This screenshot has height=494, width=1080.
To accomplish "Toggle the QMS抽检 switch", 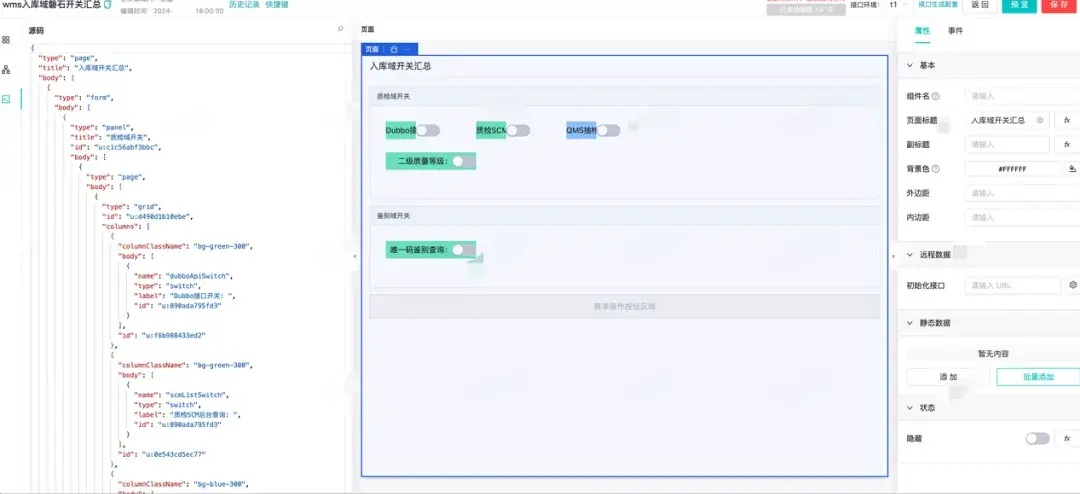I will [x=608, y=130].
